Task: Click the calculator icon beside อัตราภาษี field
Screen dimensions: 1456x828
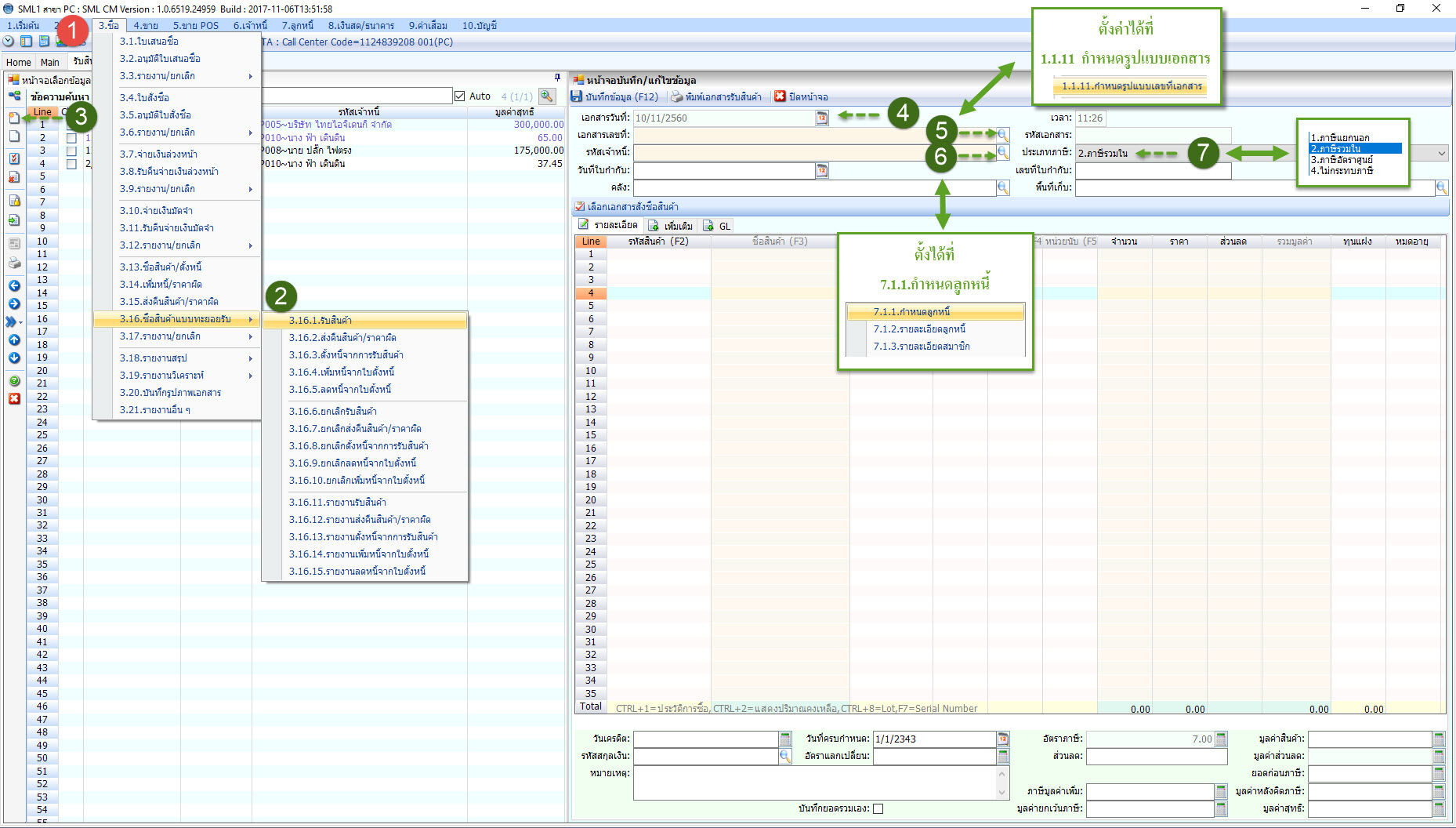Action: (x=1221, y=739)
